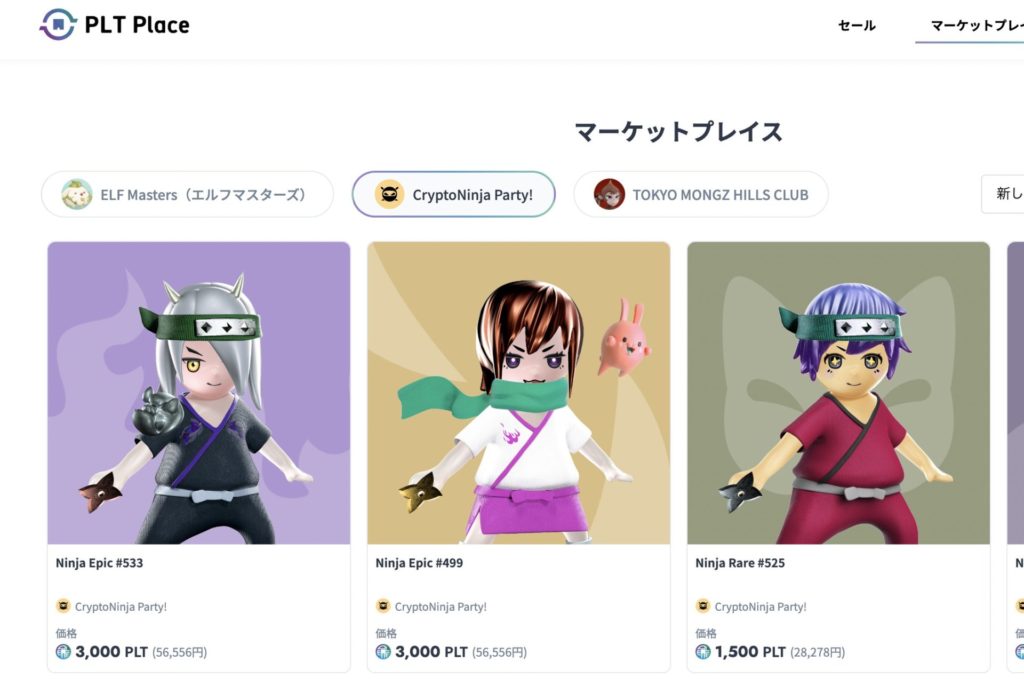Click CryptoNinja icon under Ninja Rare #525
This screenshot has width=1024, height=679.
point(703,606)
